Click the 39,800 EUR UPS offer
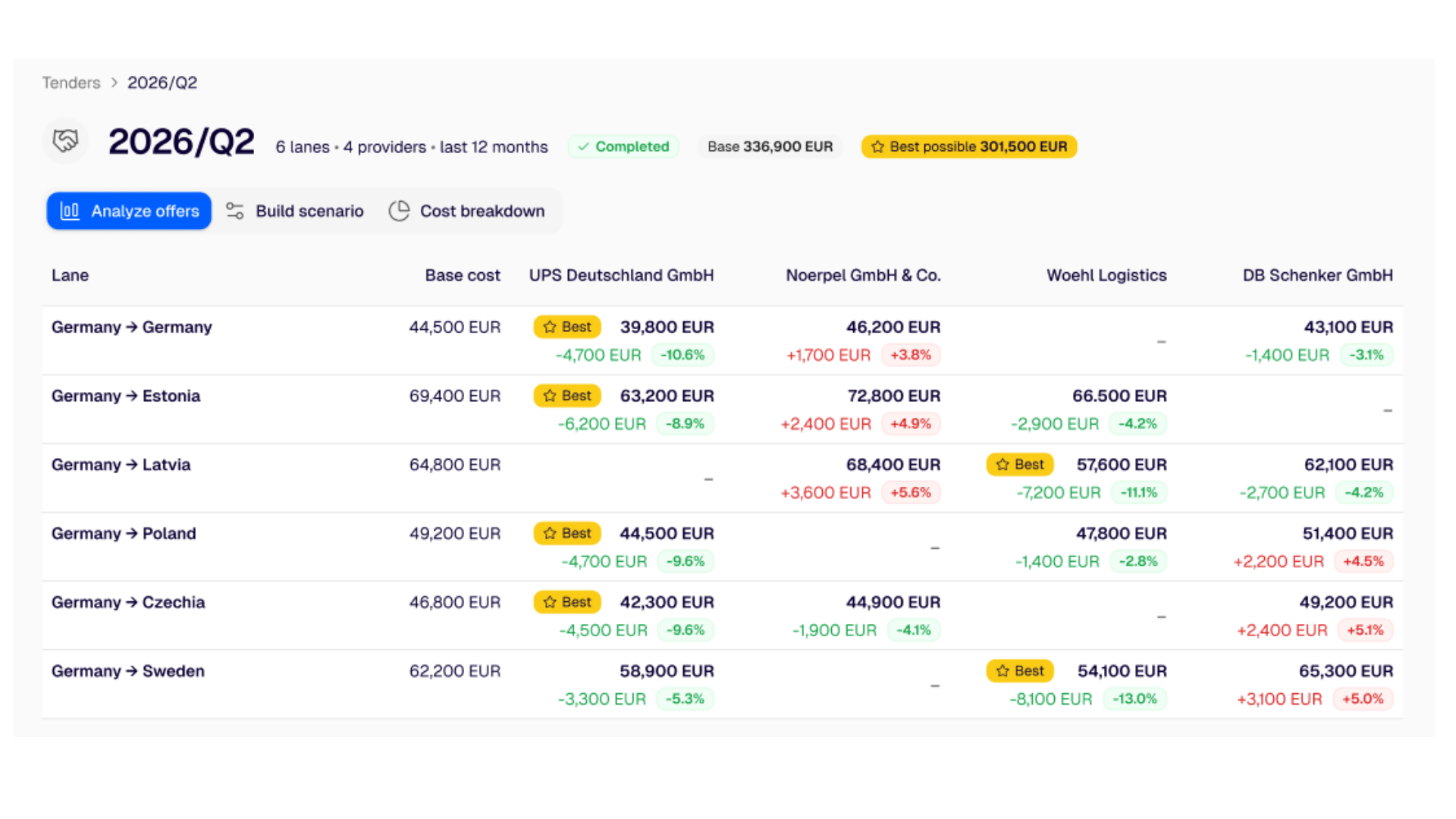Screen dimensions: 1456x819 [667, 327]
